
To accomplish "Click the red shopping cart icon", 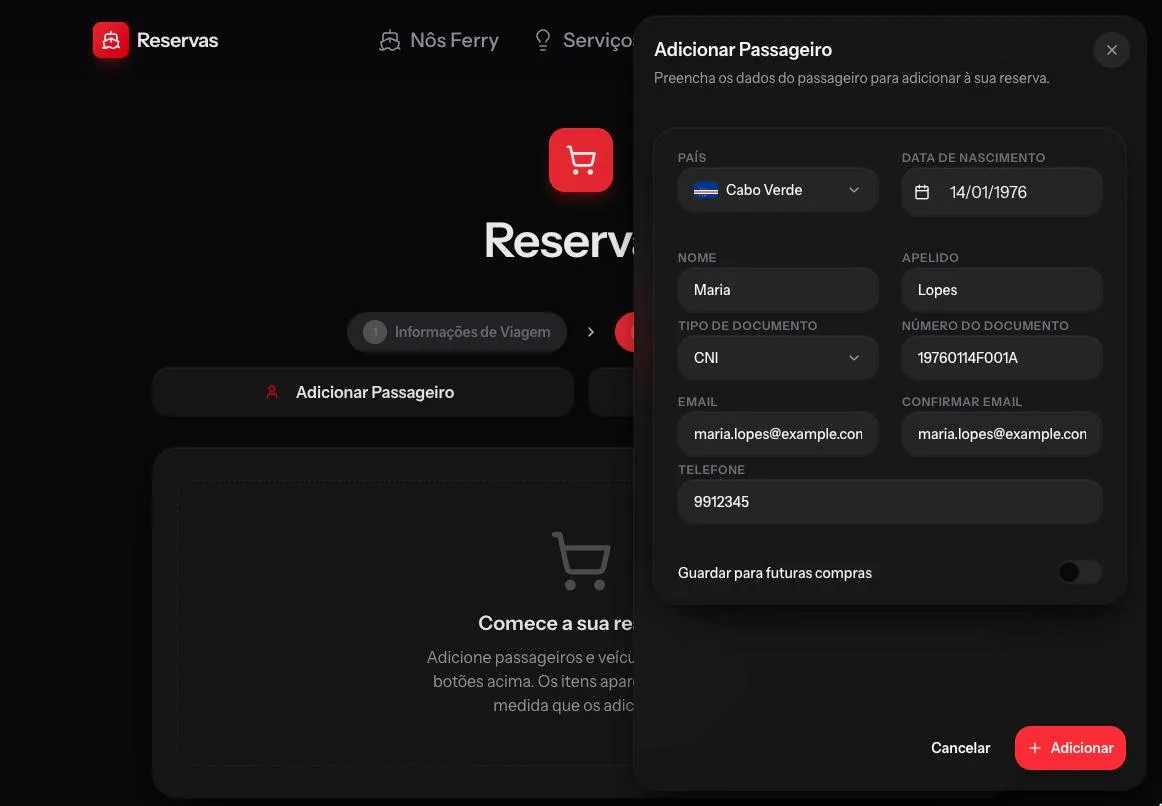I will [x=580, y=160].
